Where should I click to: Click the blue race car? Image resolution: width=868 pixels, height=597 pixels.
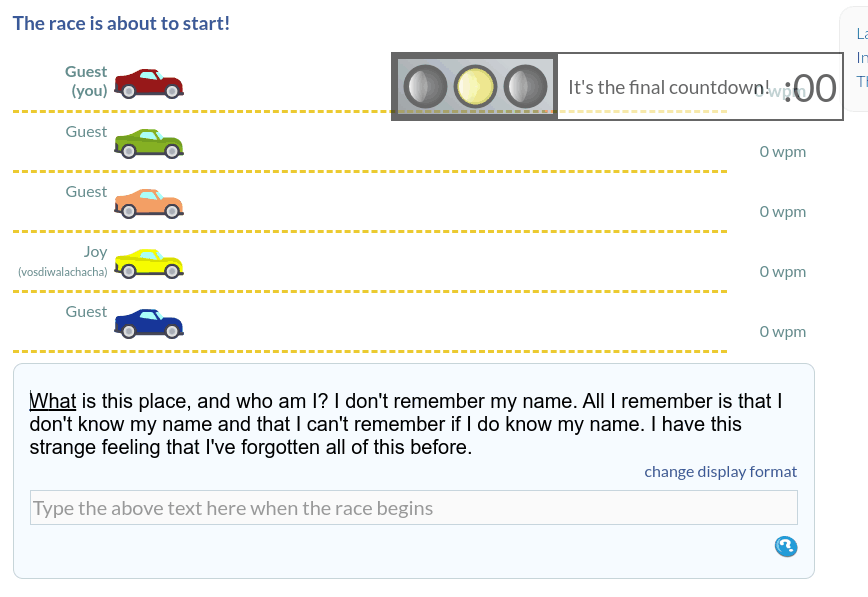click(149, 323)
